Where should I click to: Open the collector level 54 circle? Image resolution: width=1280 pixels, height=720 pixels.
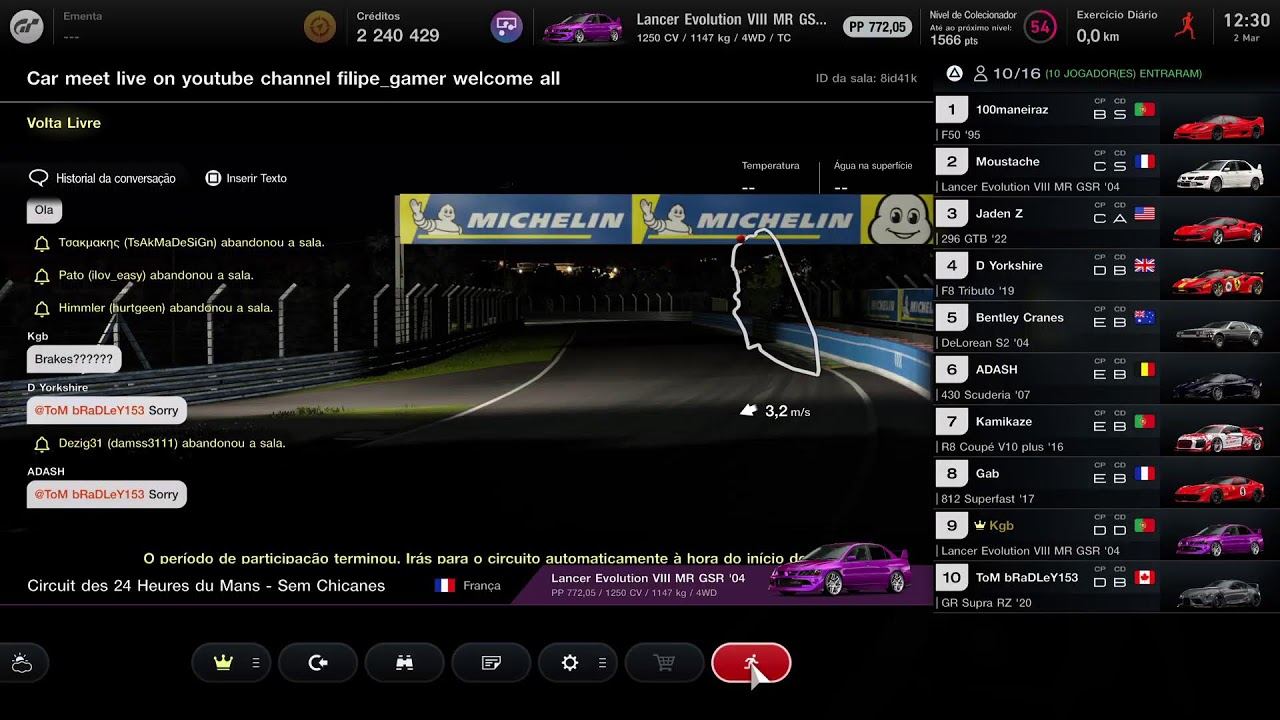click(x=1040, y=27)
